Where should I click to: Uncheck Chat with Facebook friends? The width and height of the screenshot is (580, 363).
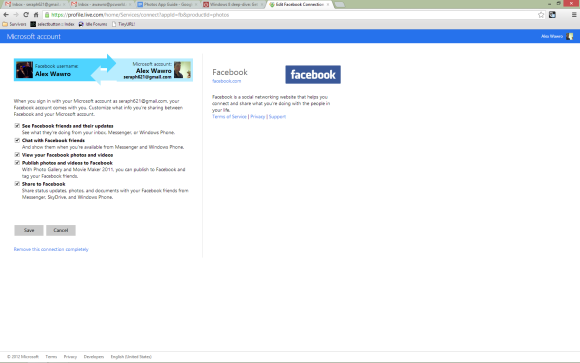pos(17,140)
